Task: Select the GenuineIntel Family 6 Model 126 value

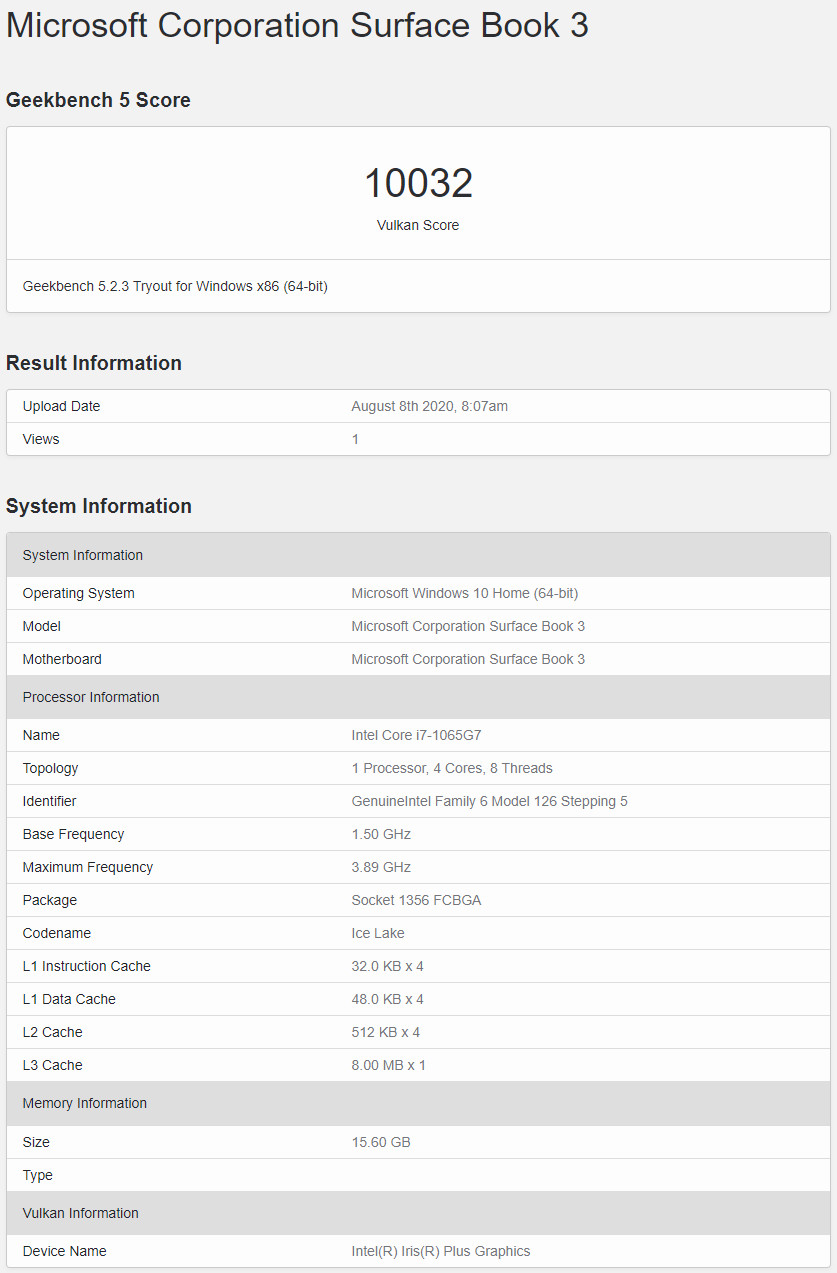Action: pos(490,801)
